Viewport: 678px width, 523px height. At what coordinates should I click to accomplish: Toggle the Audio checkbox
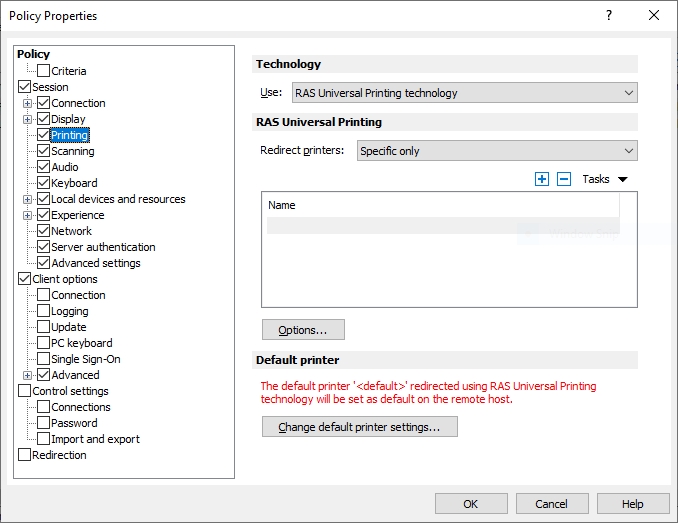pyautogui.click(x=43, y=167)
